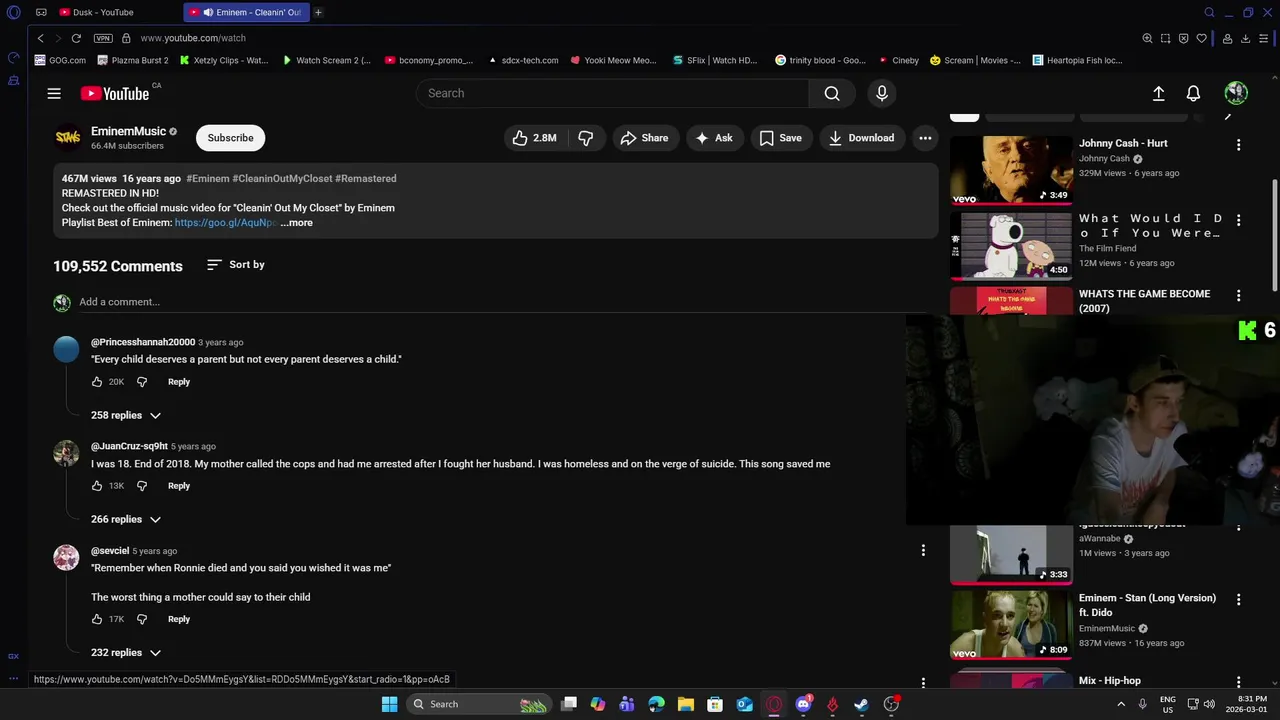Open options for Eminem - Stan video
Image resolution: width=1280 pixels, height=720 pixels.
1238,600
